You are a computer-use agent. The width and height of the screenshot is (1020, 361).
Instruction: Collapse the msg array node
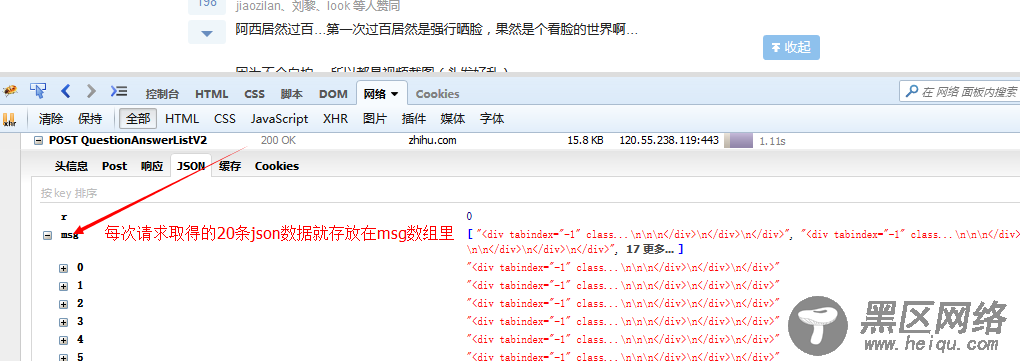47,235
